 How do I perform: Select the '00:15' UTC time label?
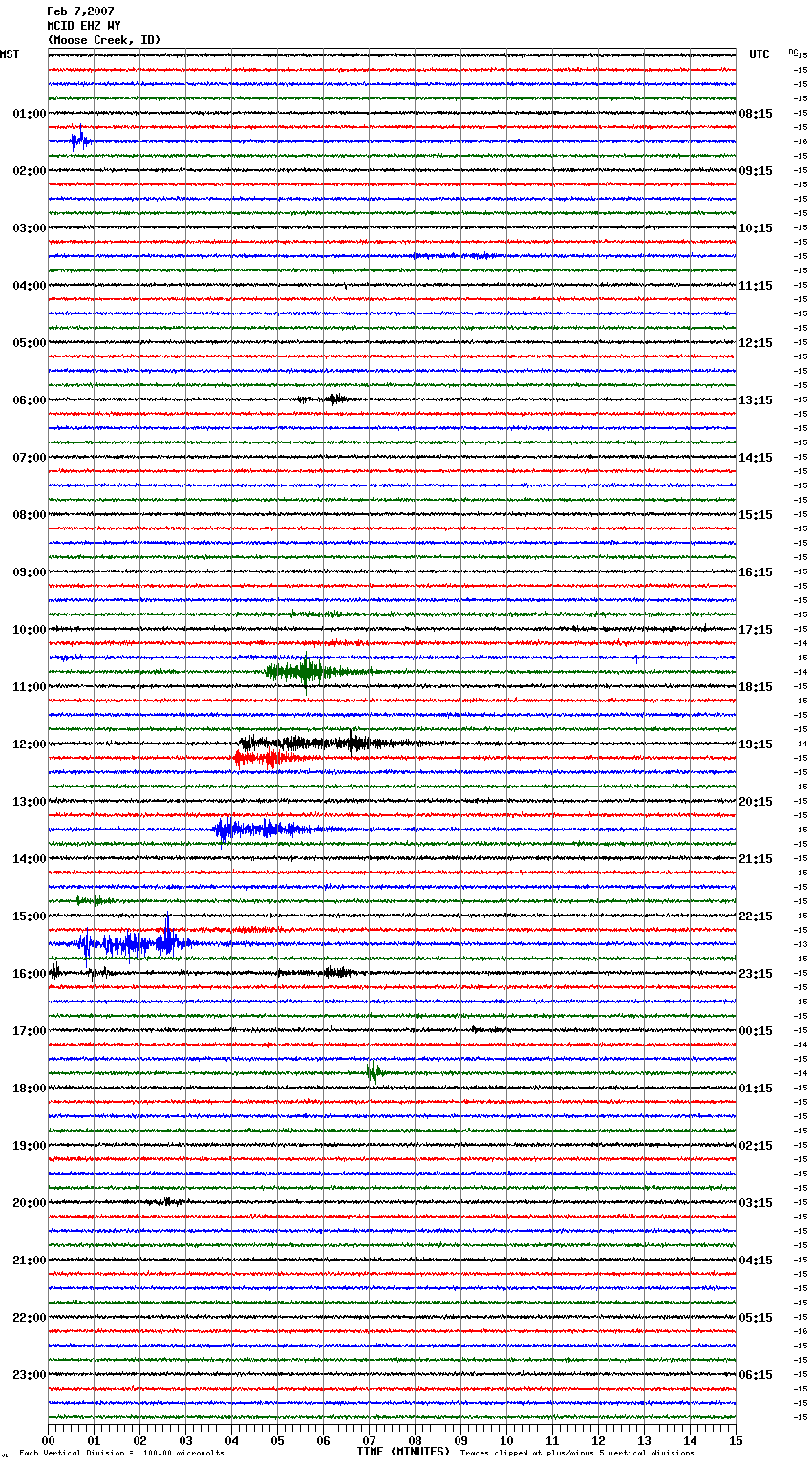point(756,1031)
